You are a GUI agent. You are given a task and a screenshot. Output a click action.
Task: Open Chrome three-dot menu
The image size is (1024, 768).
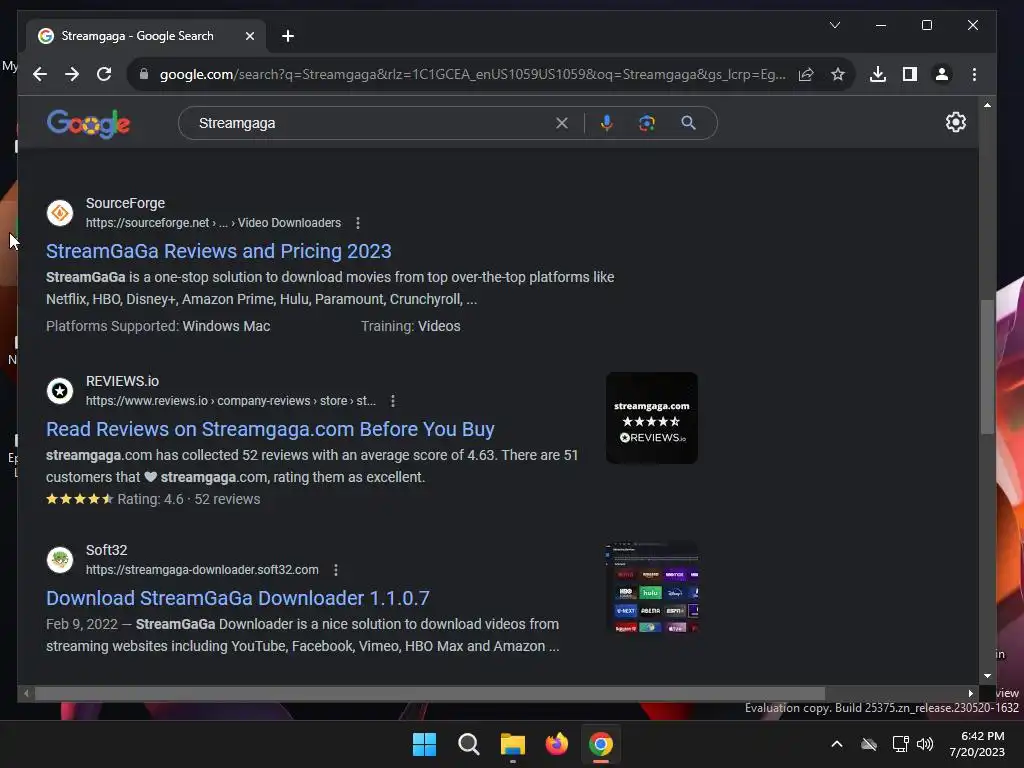pos(974,74)
